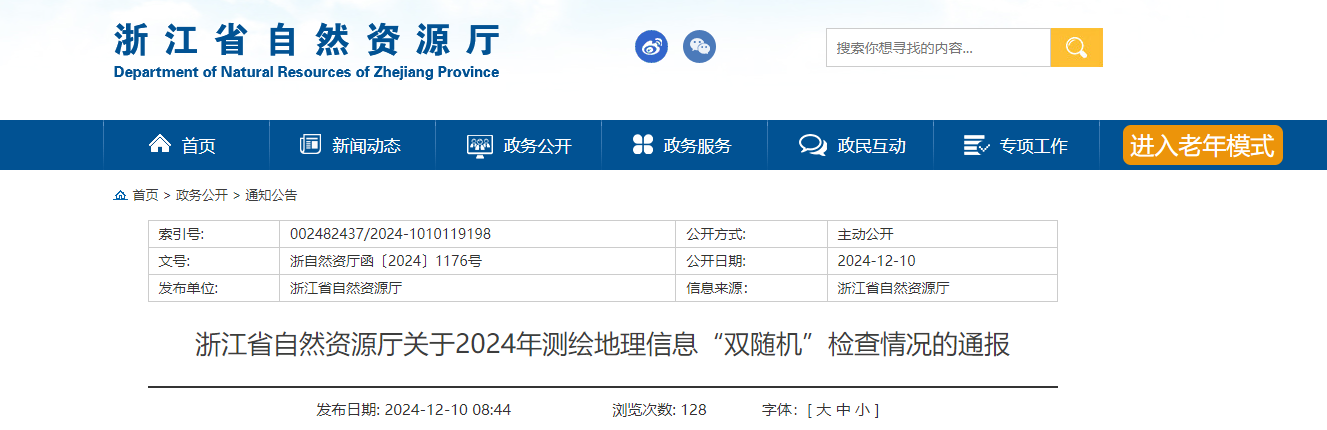Select index number 002482437/2024-1010119198
Screen dimensions: 1327x430
pyautogui.click(x=390, y=234)
